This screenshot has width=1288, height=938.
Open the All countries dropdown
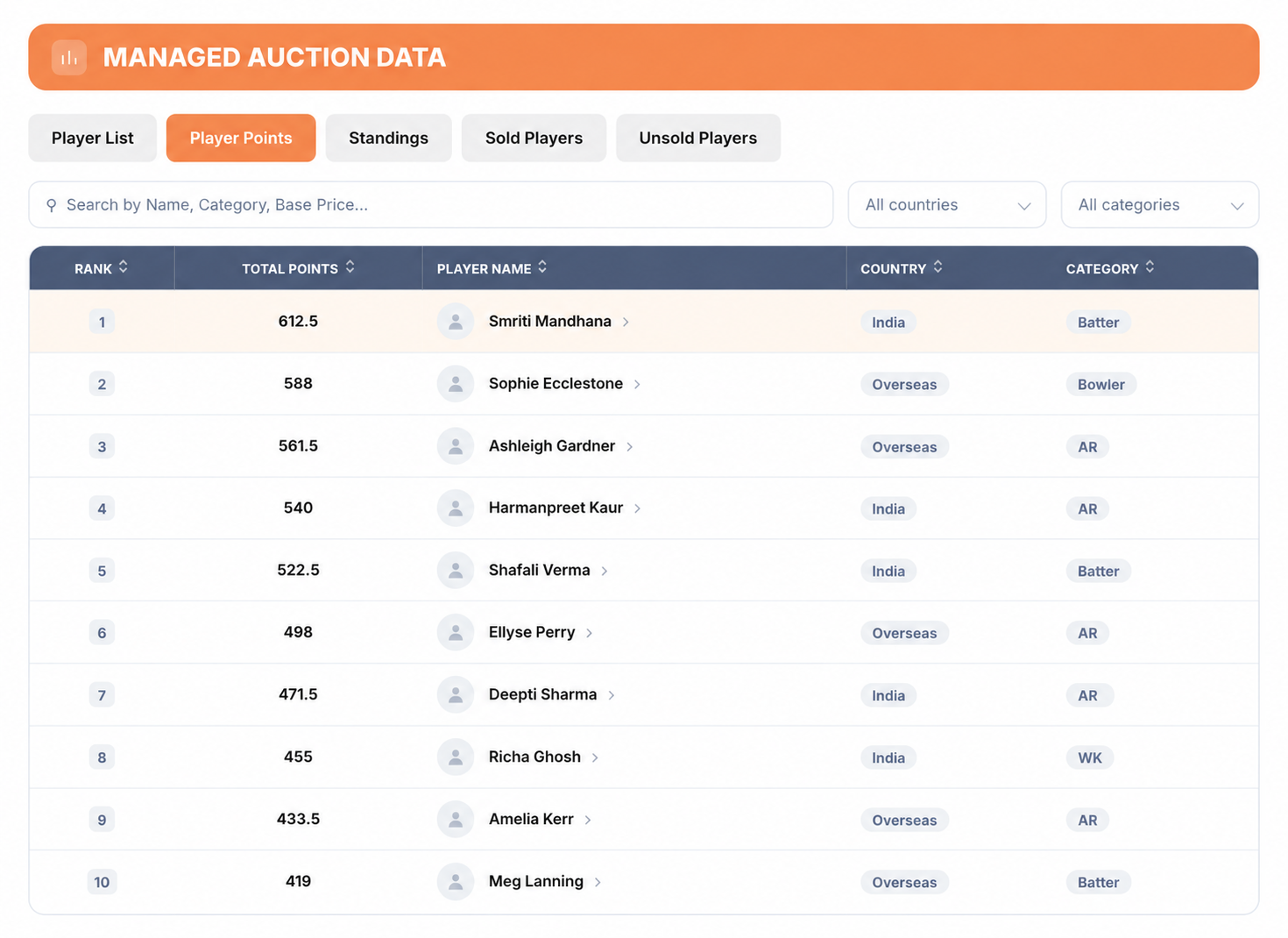(947, 205)
